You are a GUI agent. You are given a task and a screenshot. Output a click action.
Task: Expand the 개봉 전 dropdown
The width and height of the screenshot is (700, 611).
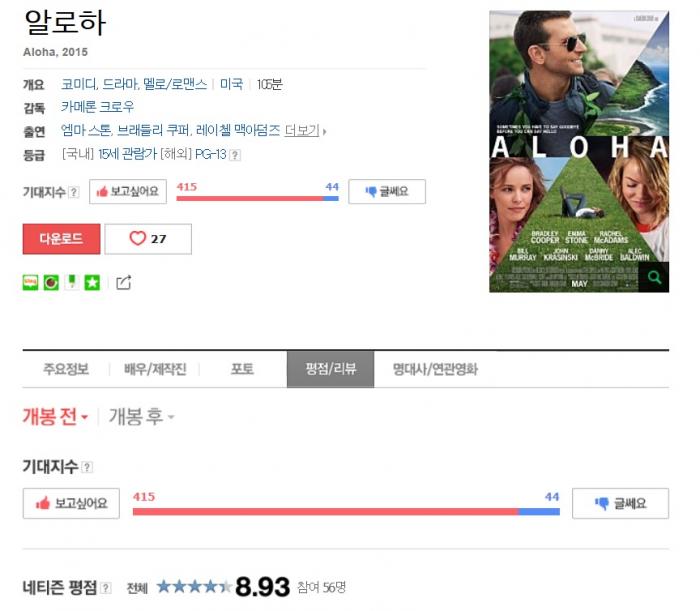(55, 417)
